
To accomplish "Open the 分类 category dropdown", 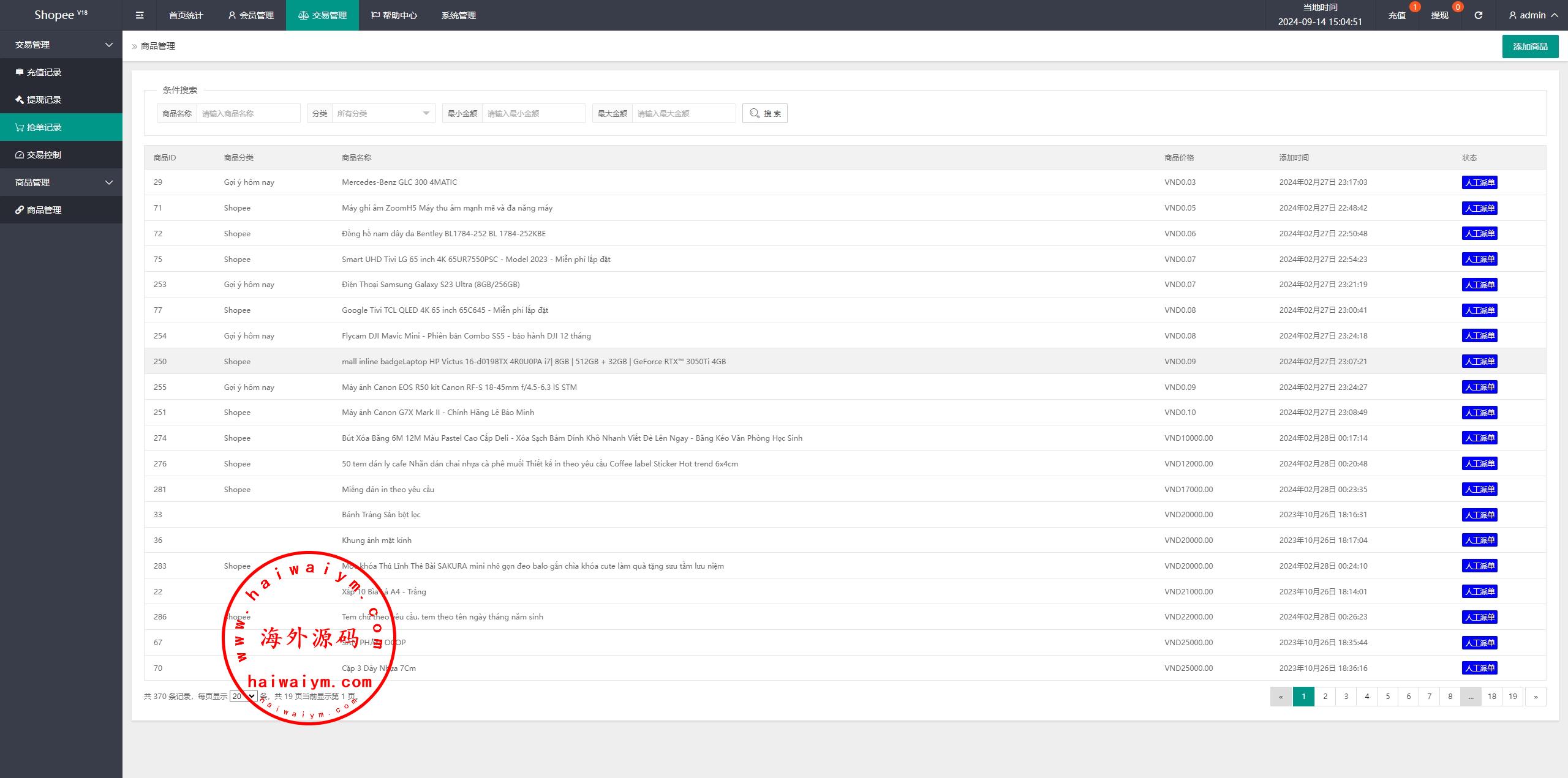I will (x=383, y=113).
